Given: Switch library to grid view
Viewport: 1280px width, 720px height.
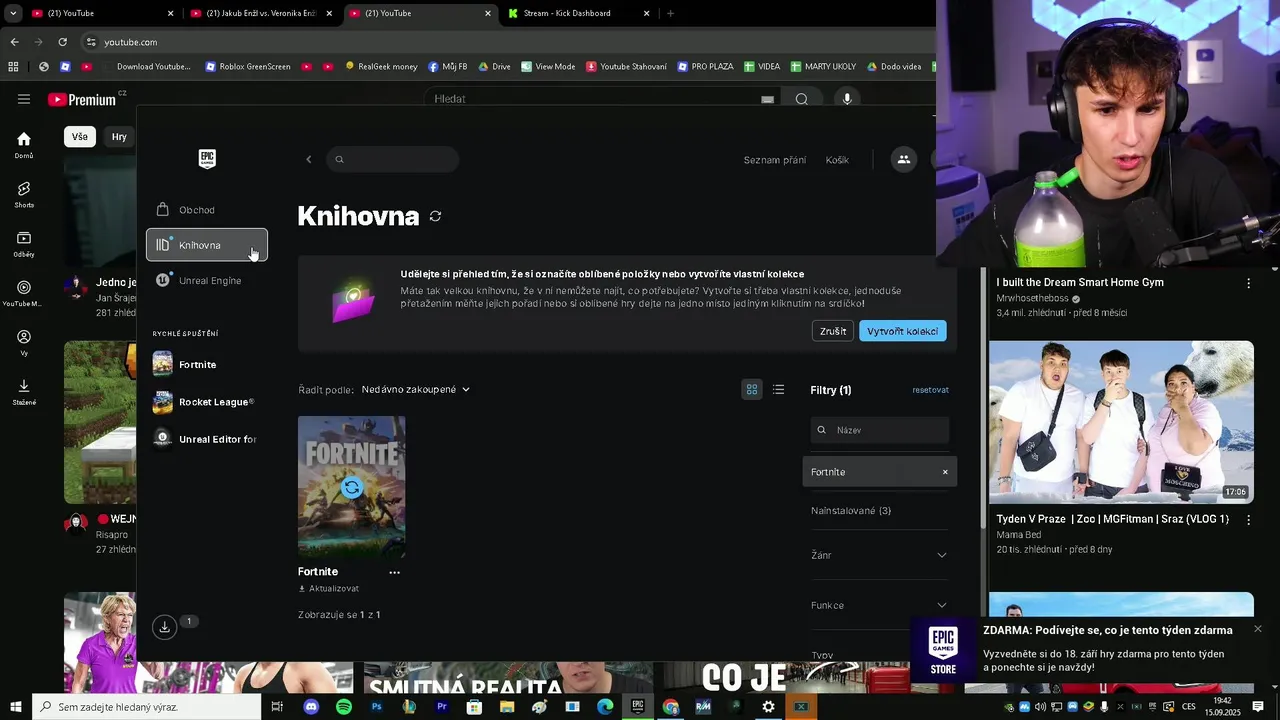Looking at the screenshot, I should 752,390.
